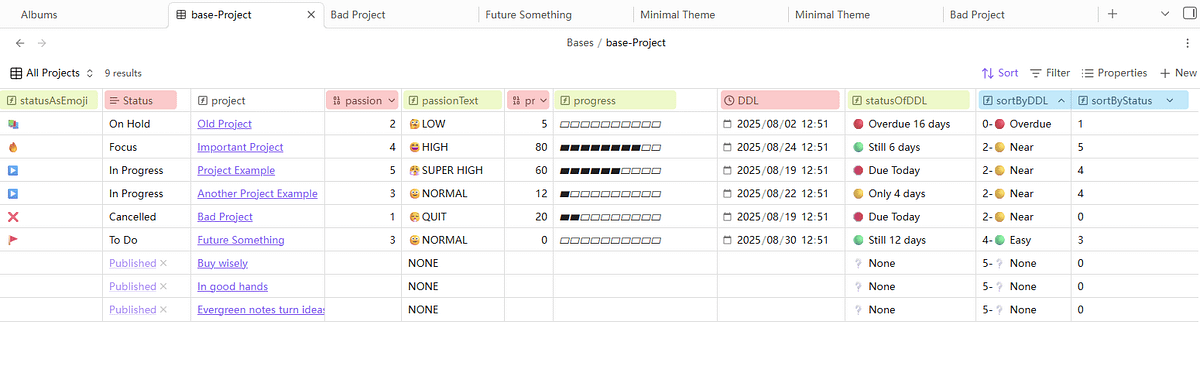
Task: Click the Important Project progress bar
Action: click(611, 147)
